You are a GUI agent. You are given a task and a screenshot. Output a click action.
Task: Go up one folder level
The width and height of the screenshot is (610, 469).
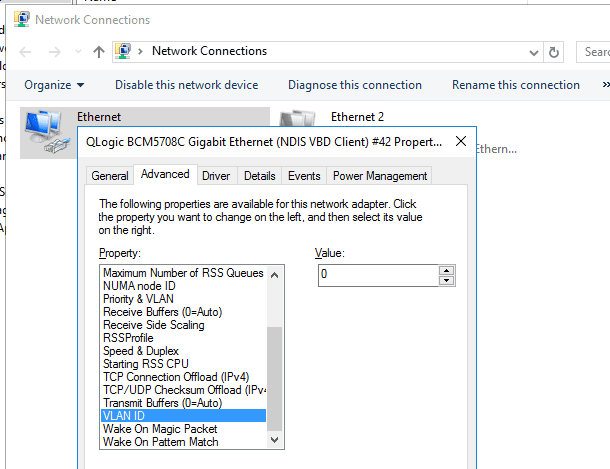coord(99,52)
